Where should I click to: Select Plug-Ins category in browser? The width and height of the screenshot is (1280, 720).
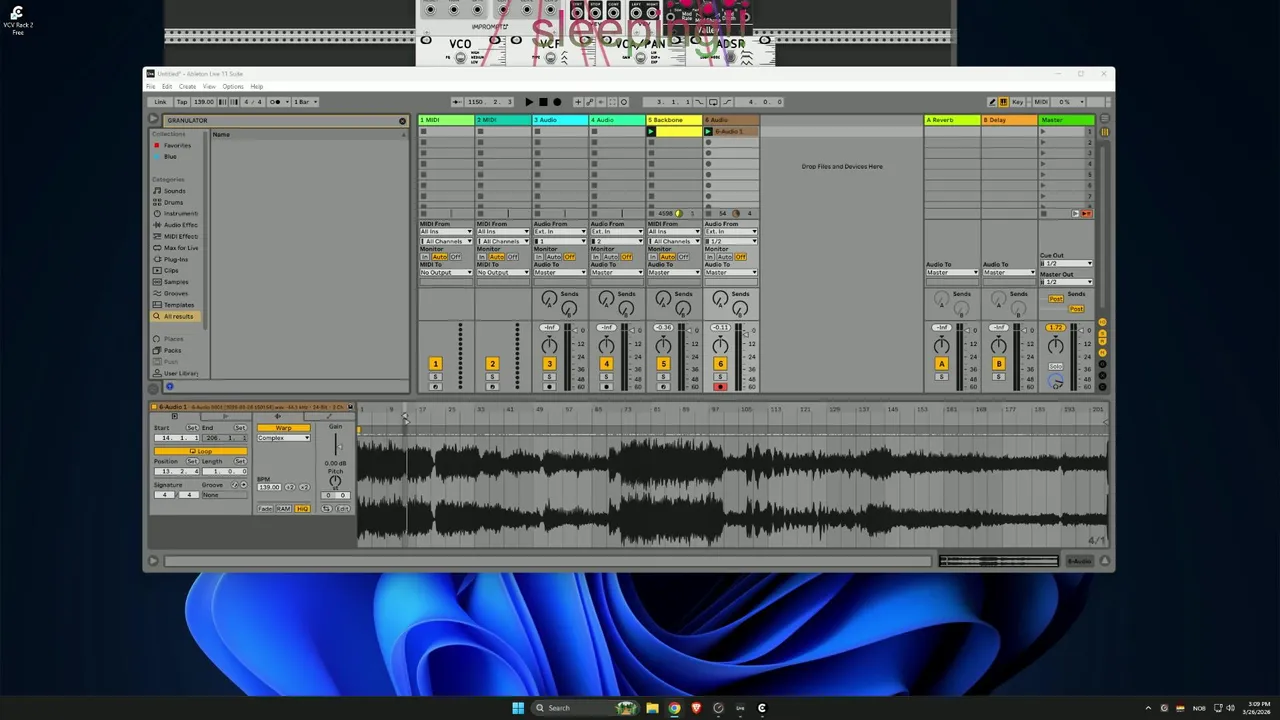click(176, 259)
